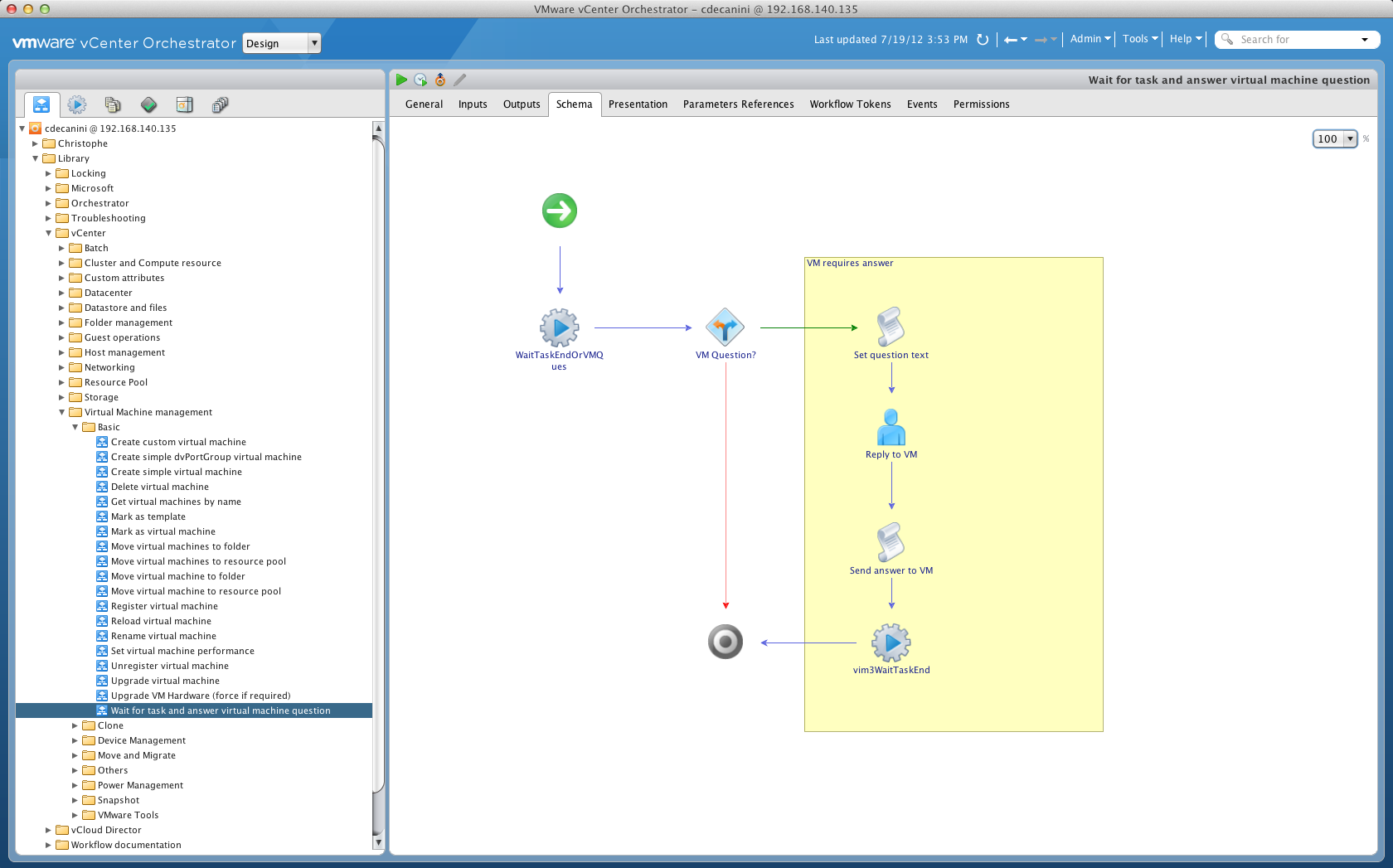
Task: Open the Packages view icon
Action: point(184,104)
